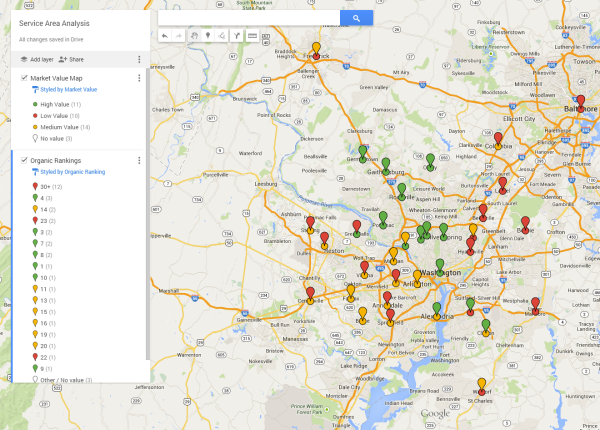Click the red pin marker at Upper Marlboro
The width and height of the screenshot is (600, 430).
pyautogui.click(x=535, y=305)
